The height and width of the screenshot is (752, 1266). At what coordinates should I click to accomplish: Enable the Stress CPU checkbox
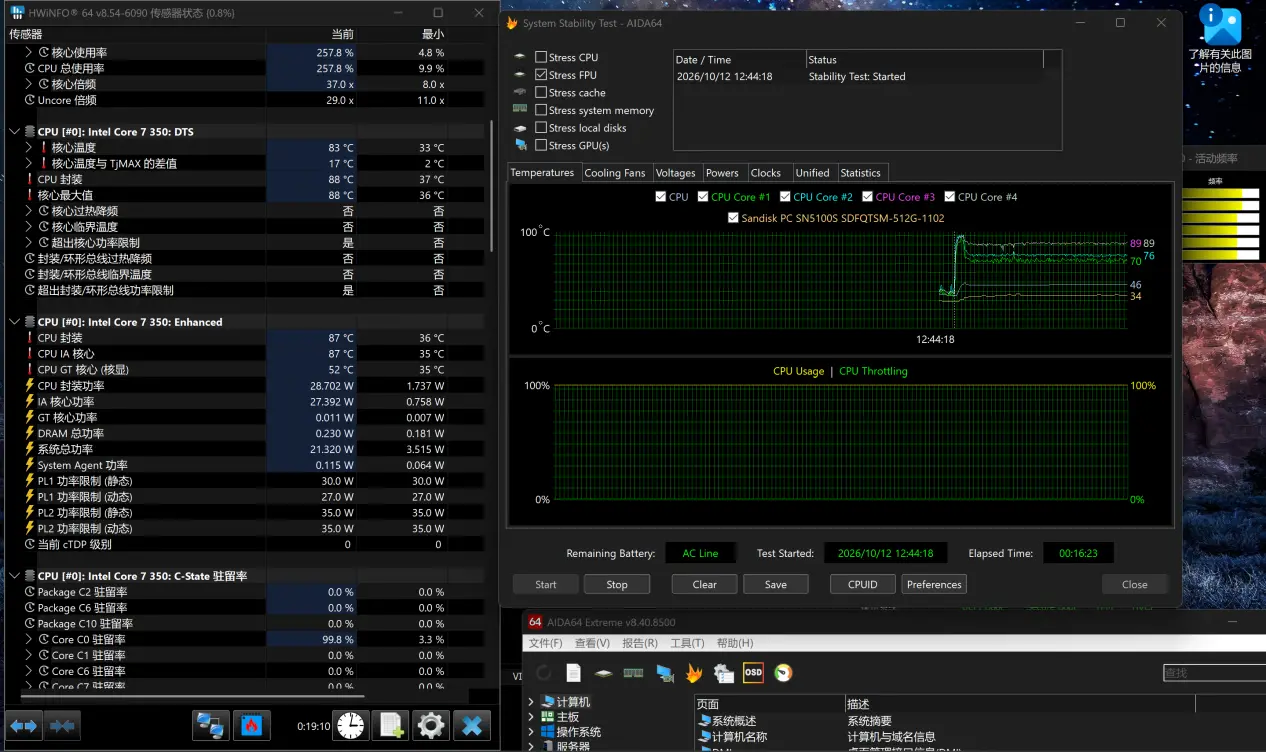[x=541, y=57]
